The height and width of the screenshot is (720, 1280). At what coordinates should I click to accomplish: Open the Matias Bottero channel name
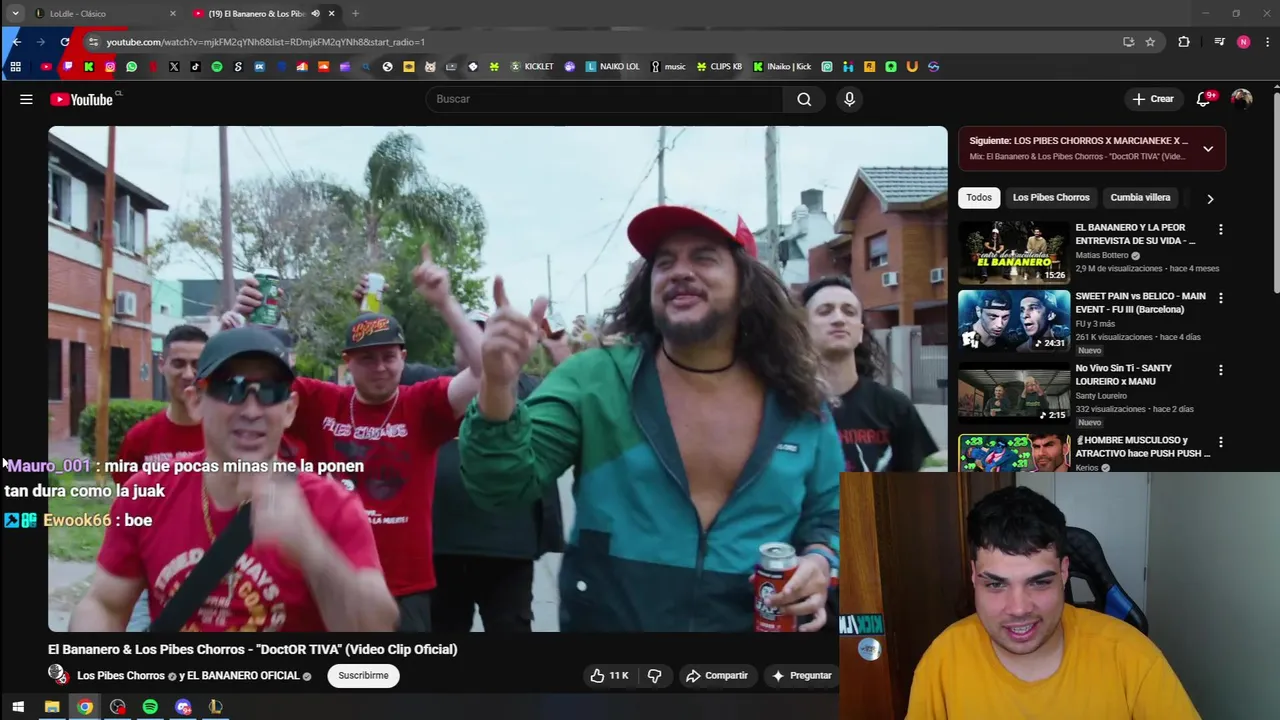point(1101,256)
